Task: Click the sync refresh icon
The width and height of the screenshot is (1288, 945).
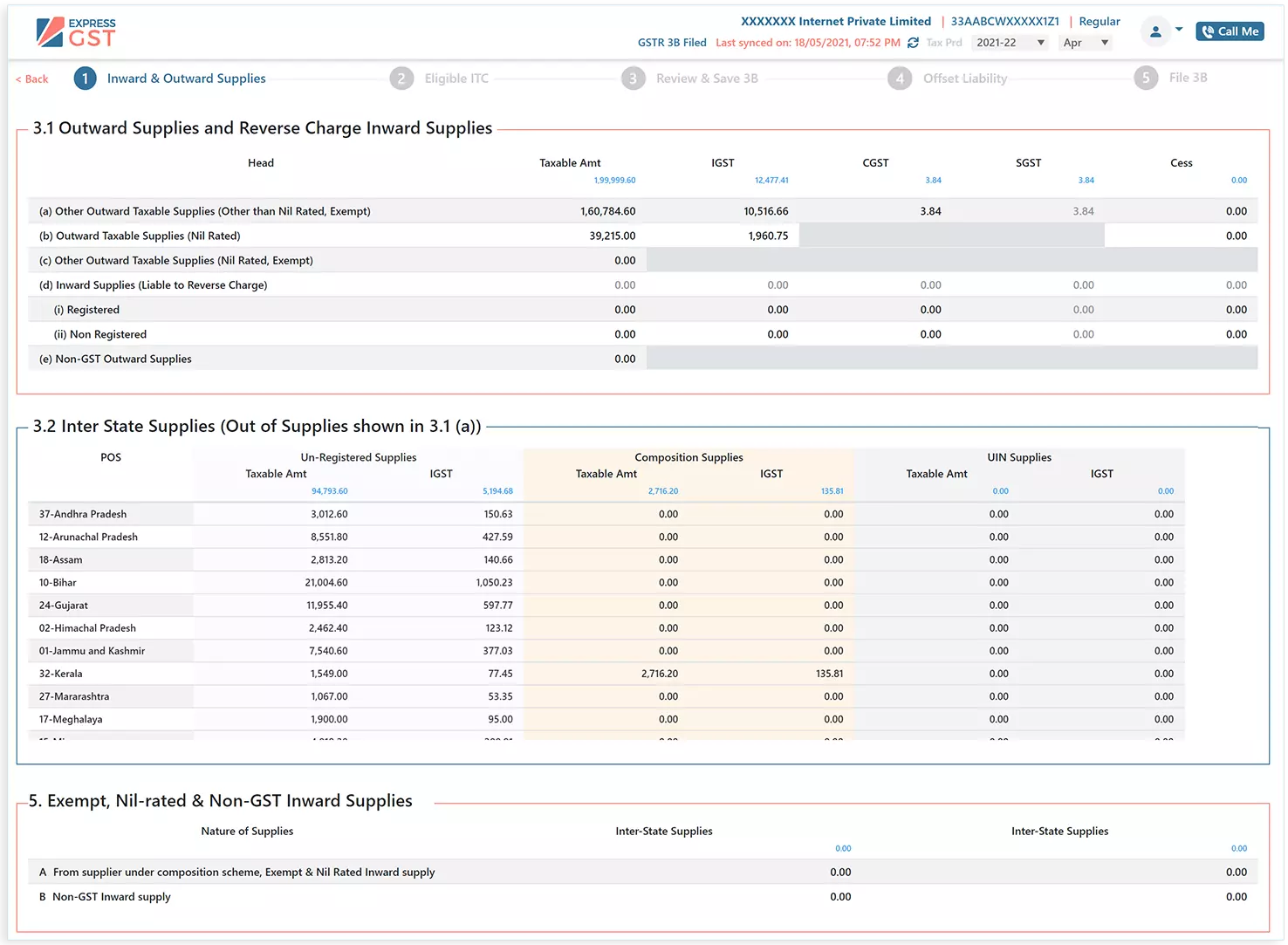Action: point(913,42)
